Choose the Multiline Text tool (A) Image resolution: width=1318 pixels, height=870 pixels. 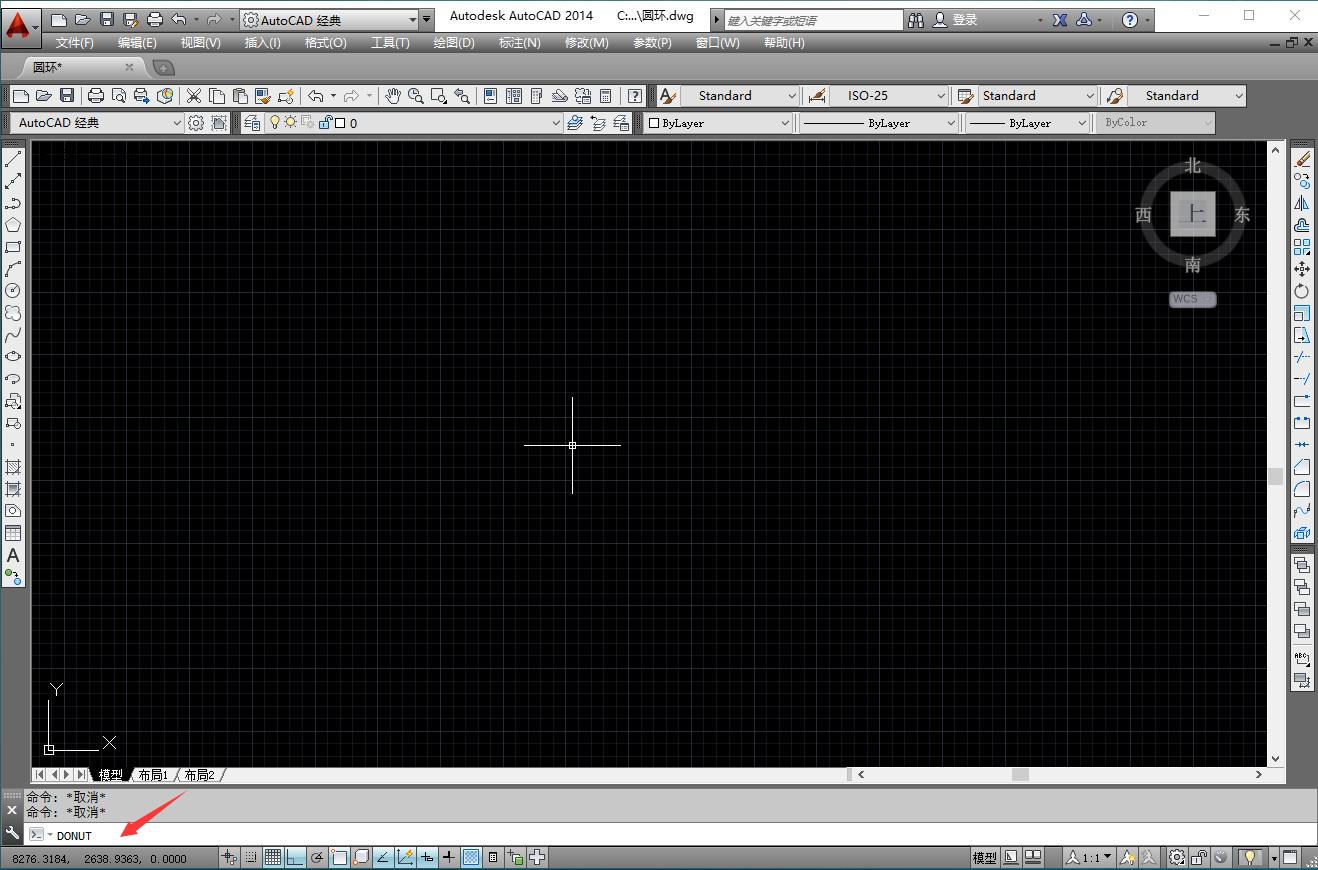pyautogui.click(x=13, y=555)
